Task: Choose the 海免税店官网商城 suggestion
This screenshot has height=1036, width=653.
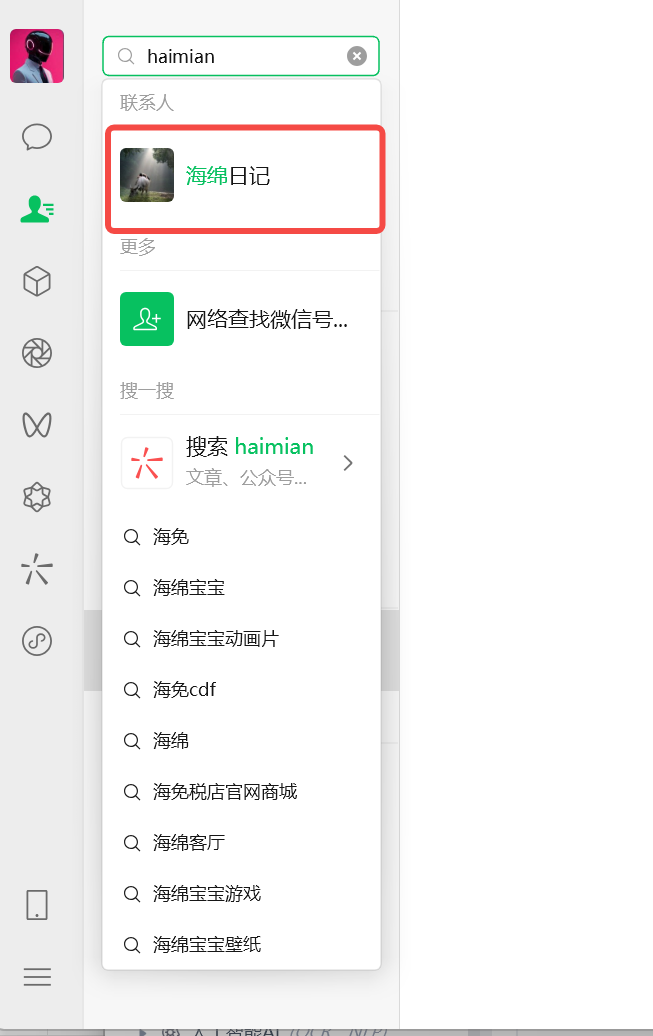Action: (x=241, y=792)
